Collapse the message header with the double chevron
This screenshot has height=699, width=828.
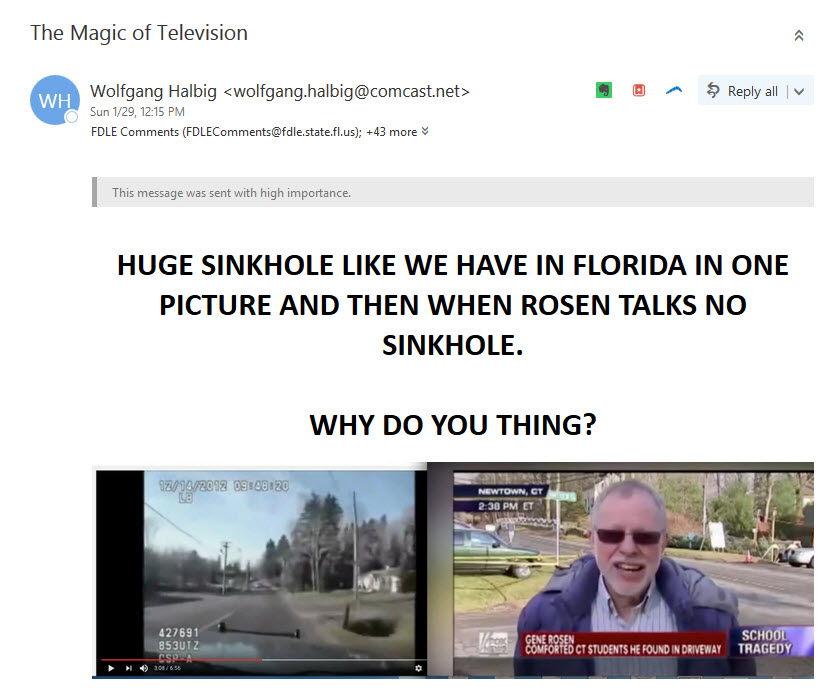coord(798,36)
